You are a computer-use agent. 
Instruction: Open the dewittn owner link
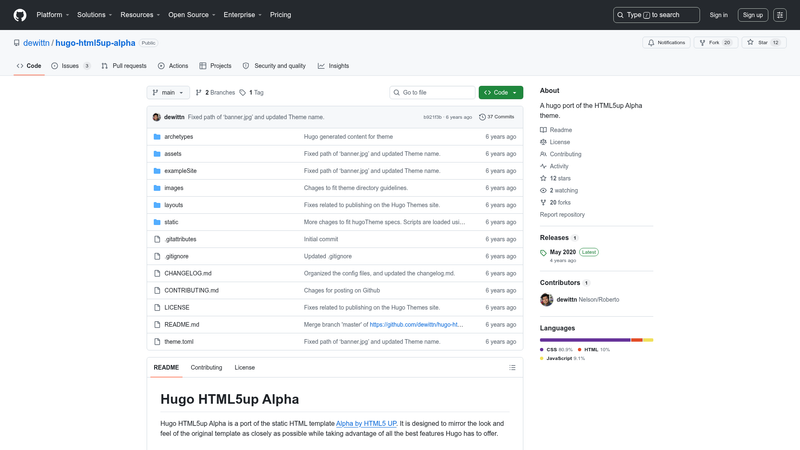[x=36, y=43]
